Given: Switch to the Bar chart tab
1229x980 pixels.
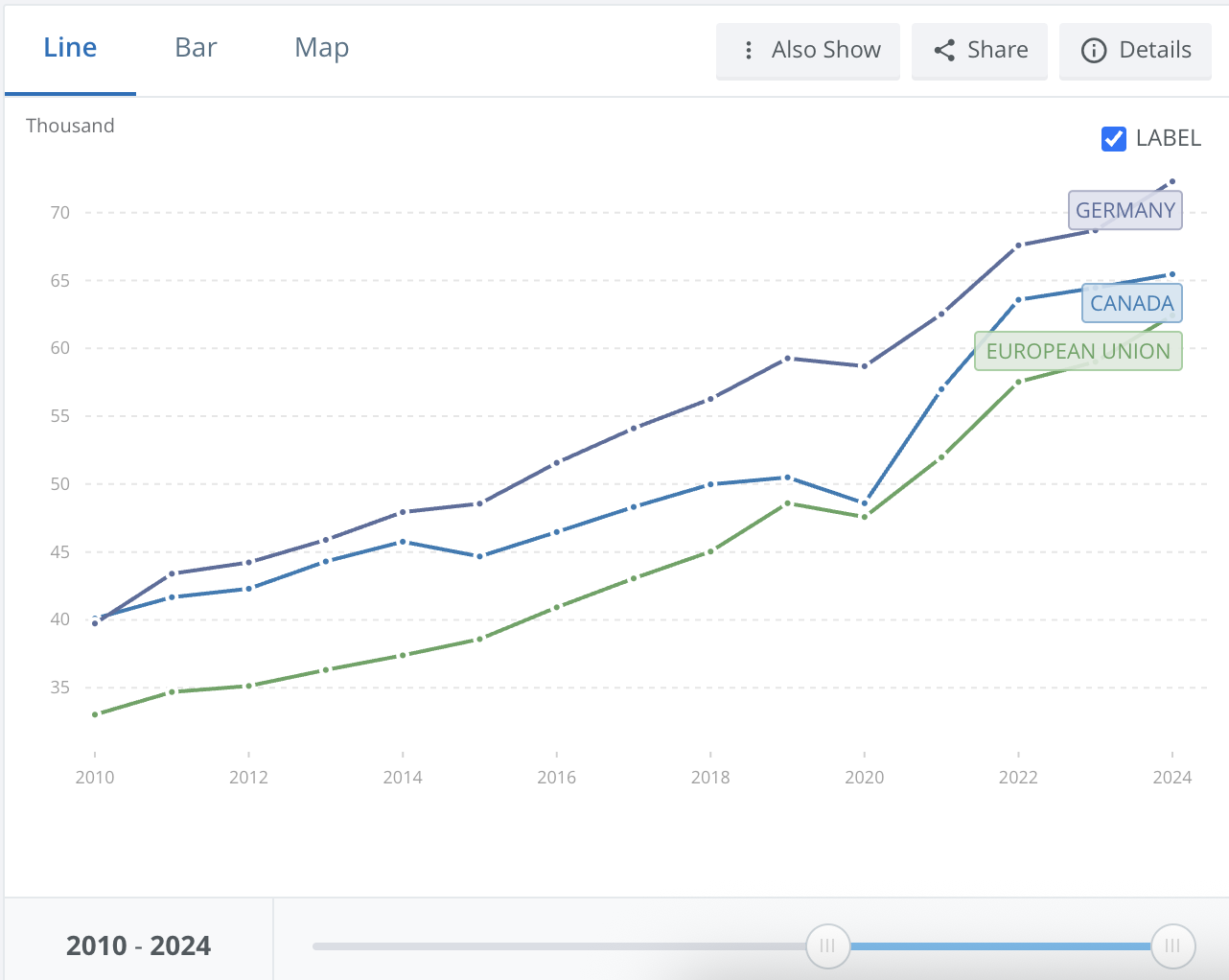Looking at the screenshot, I should pyautogui.click(x=196, y=48).
